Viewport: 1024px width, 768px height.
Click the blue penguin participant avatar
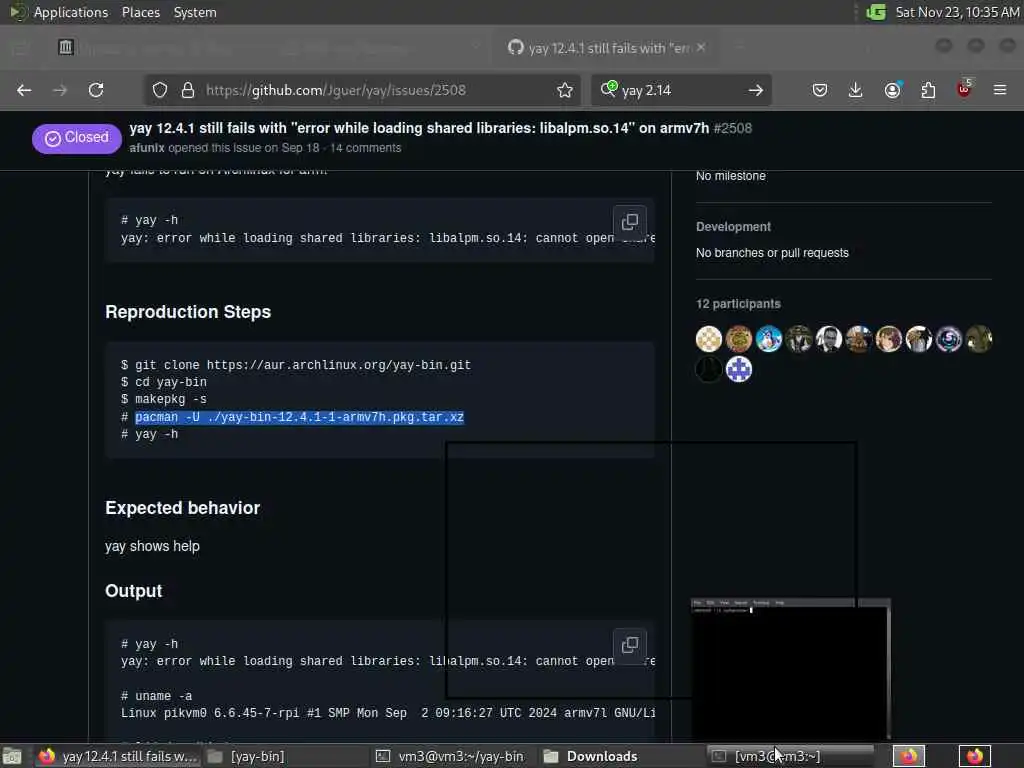769,339
